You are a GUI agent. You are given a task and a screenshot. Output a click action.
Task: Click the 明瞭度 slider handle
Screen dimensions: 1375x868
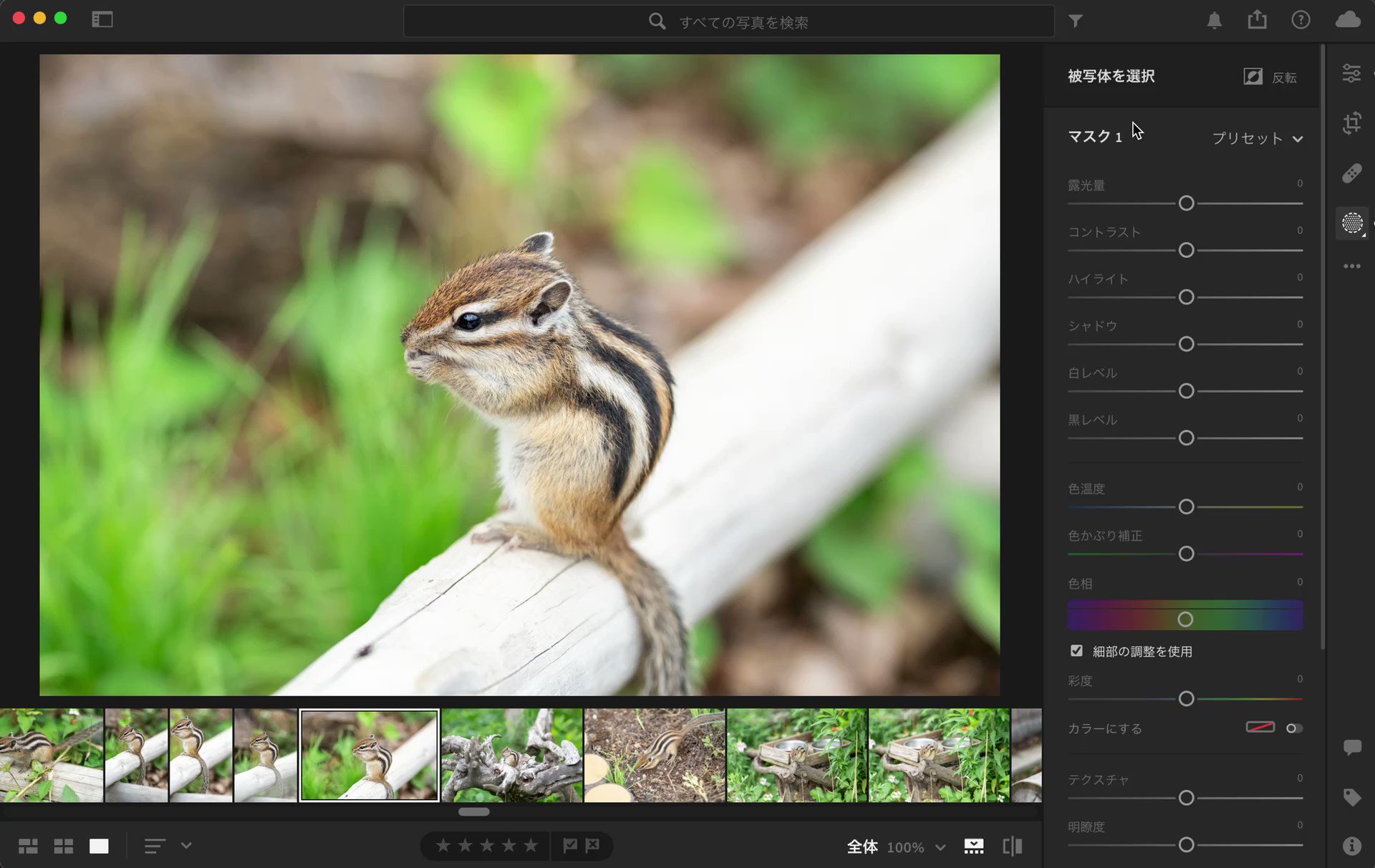[1186, 845]
